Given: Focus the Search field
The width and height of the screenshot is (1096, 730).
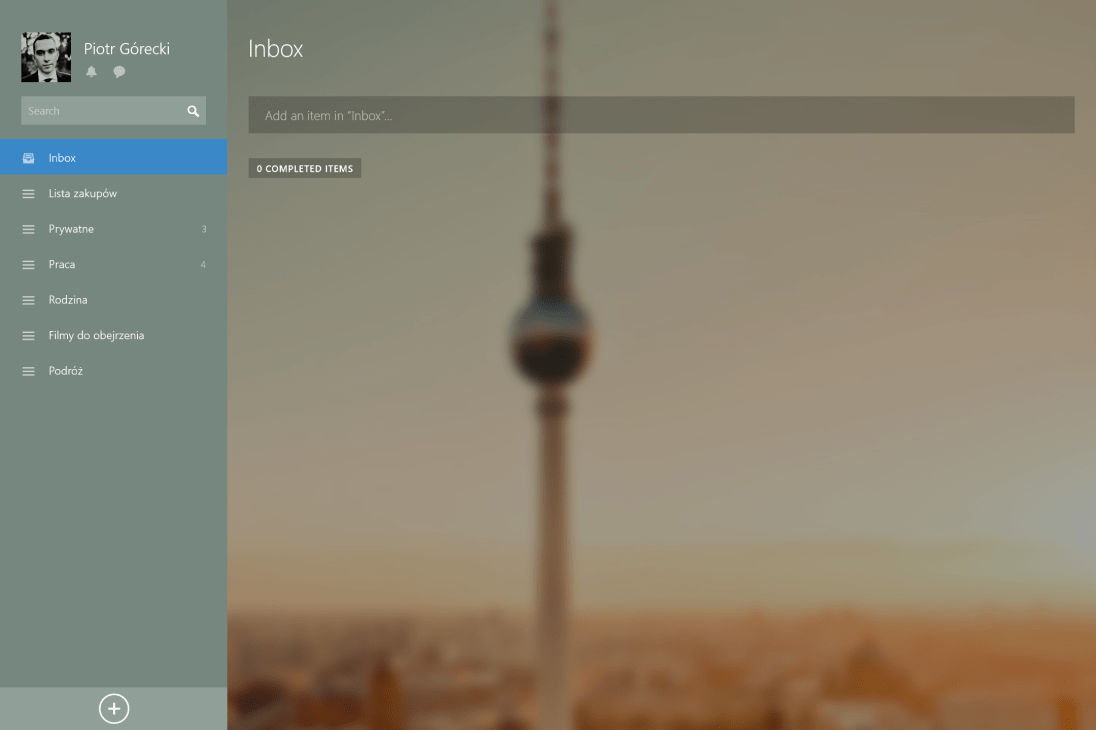Looking at the screenshot, I should [113, 110].
